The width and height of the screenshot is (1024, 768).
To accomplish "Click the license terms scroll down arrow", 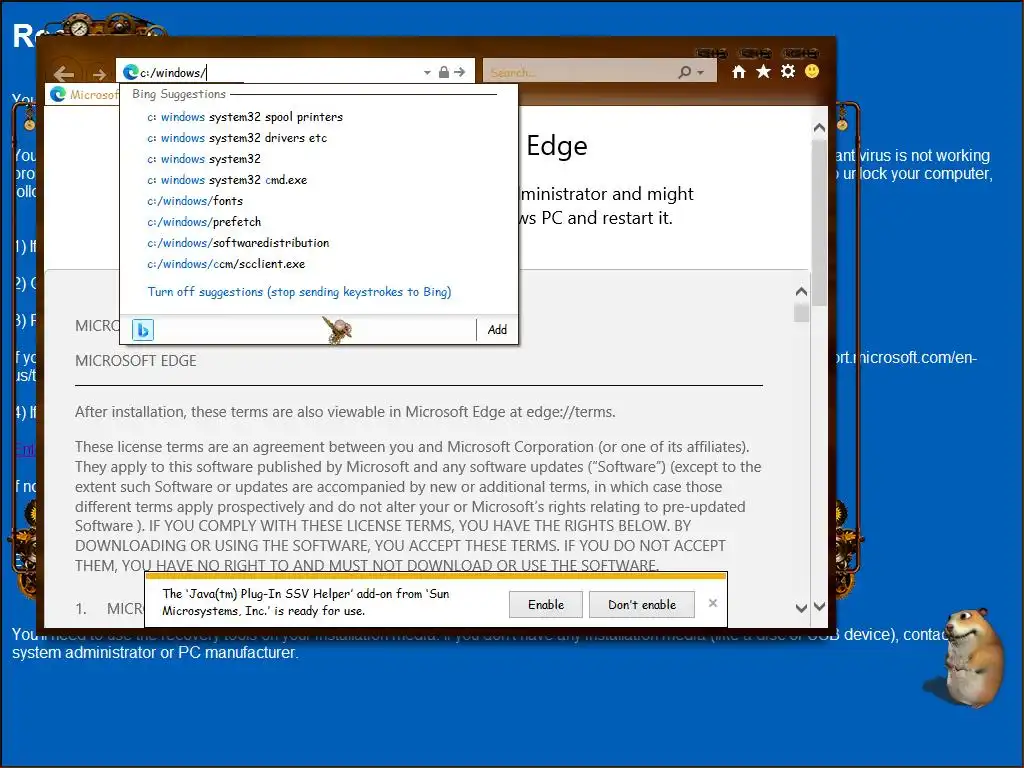I will coord(801,608).
